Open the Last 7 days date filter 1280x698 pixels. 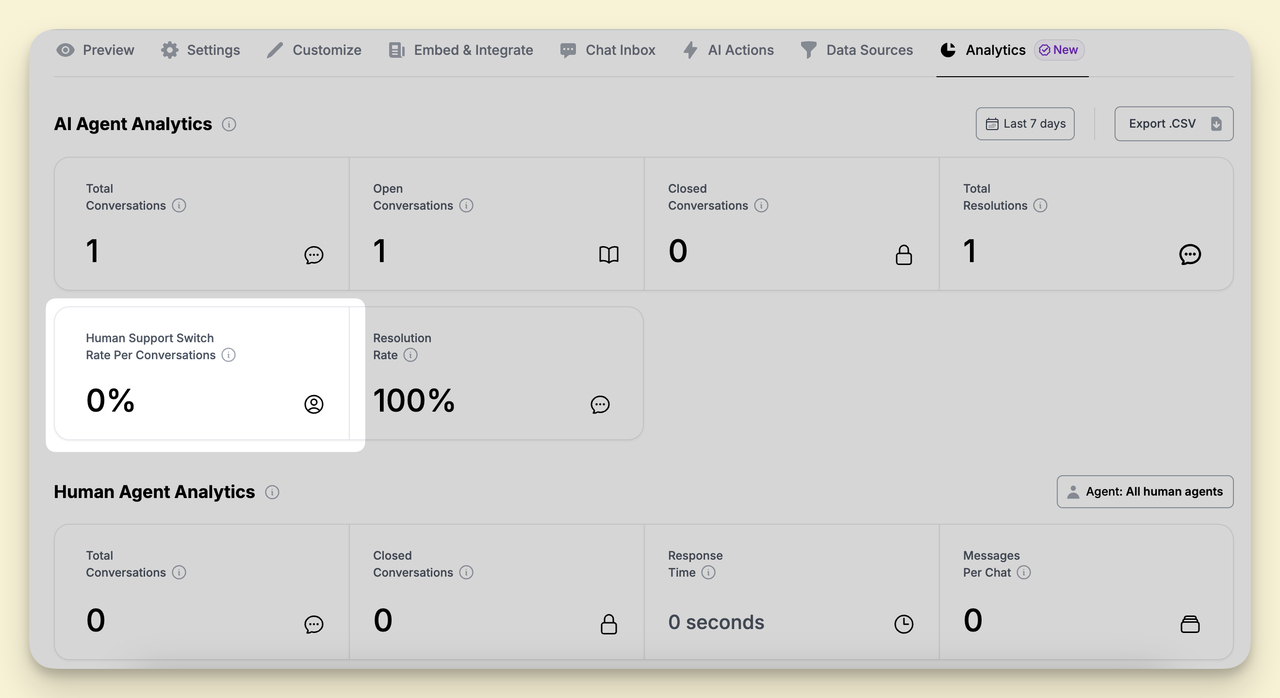click(1025, 124)
